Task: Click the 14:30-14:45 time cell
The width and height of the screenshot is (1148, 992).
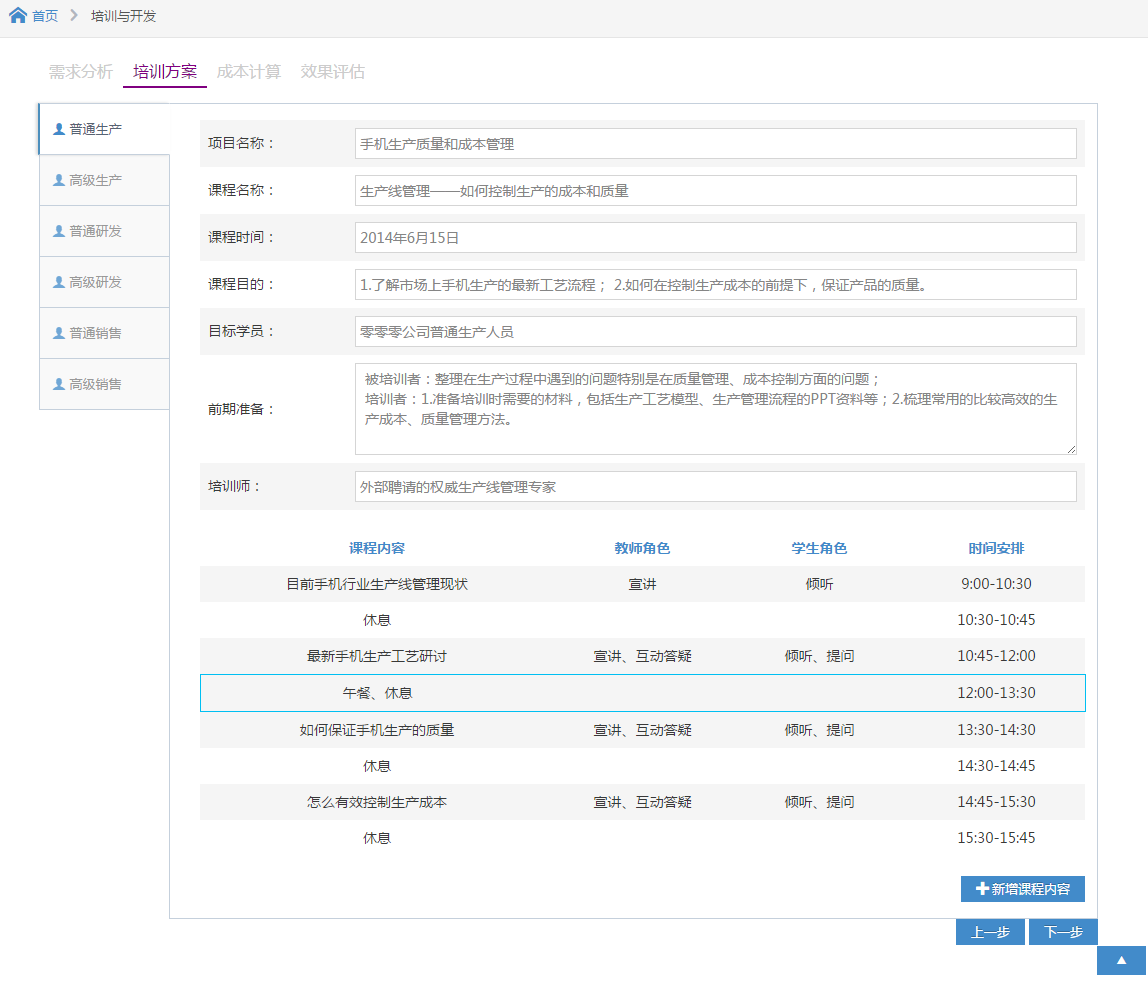Action: [996, 766]
